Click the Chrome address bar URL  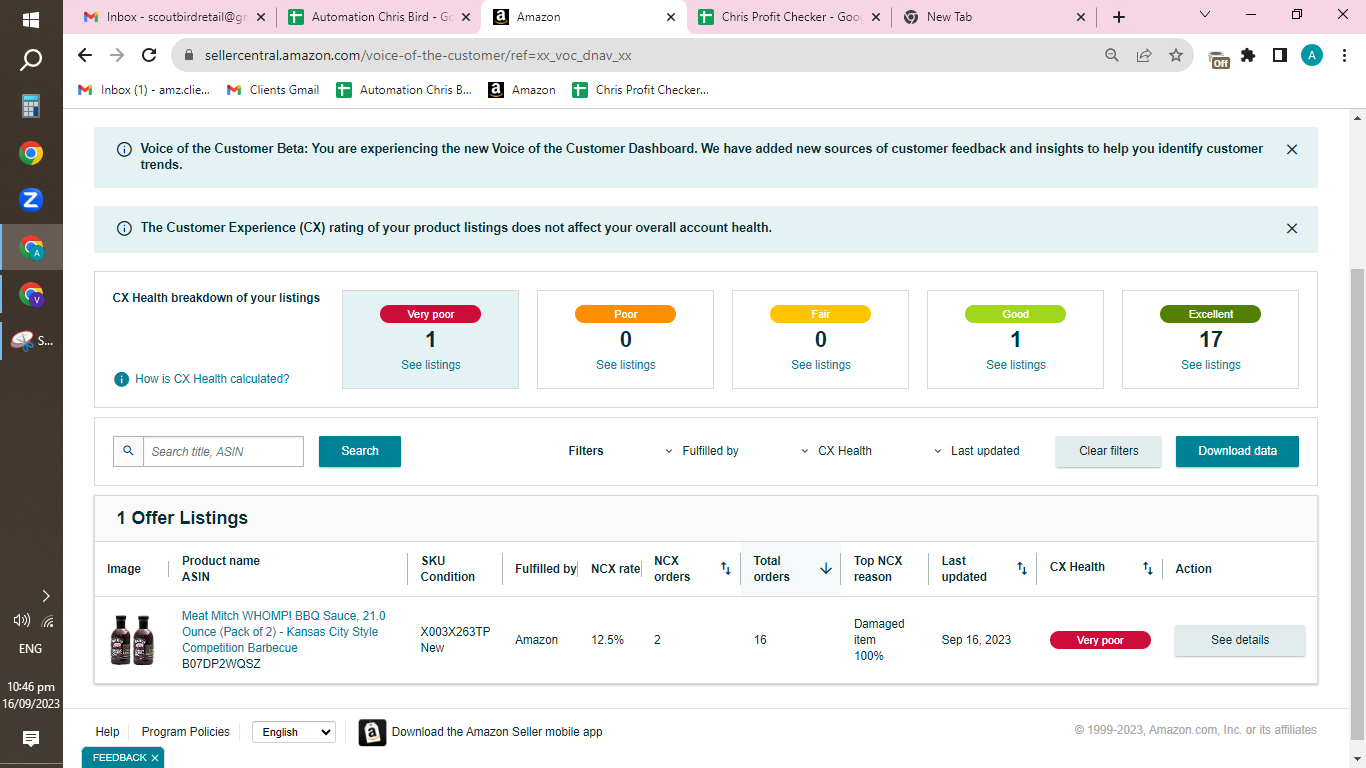(419, 56)
